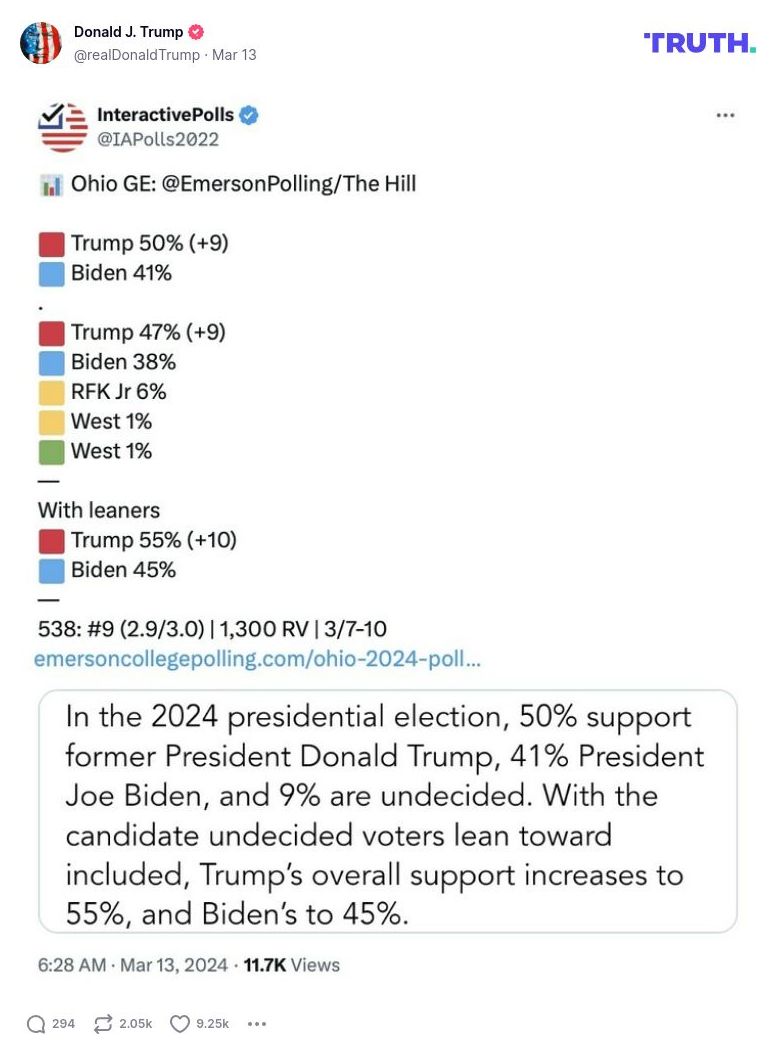The width and height of the screenshot is (777, 1054).
Task: Click Donald J. Trump's profile avatar
Action: [x=41, y=43]
